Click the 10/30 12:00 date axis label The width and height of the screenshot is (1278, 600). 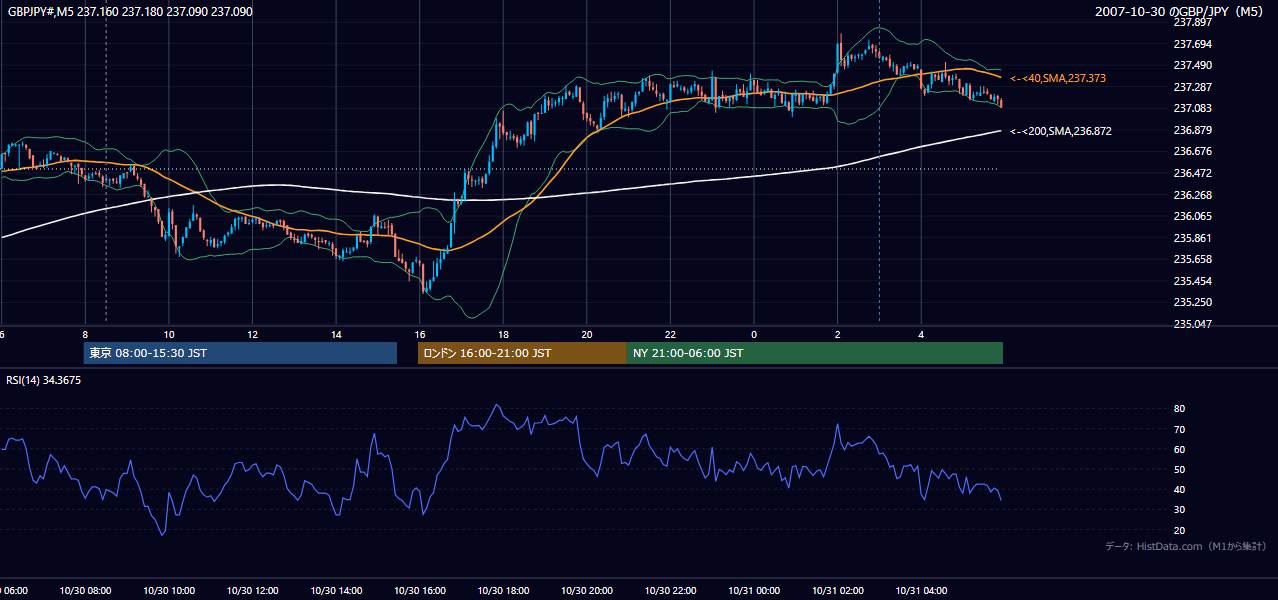pos(252,590)
